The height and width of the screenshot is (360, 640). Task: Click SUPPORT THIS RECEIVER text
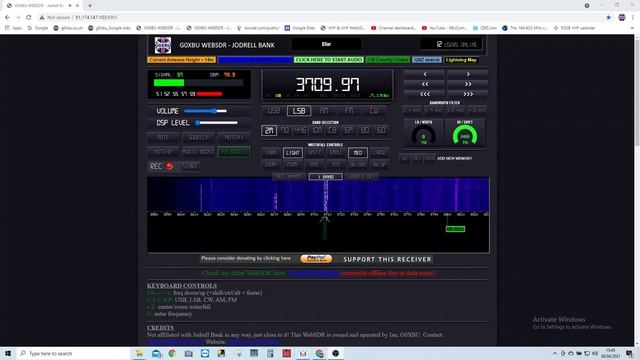point(387,259)
